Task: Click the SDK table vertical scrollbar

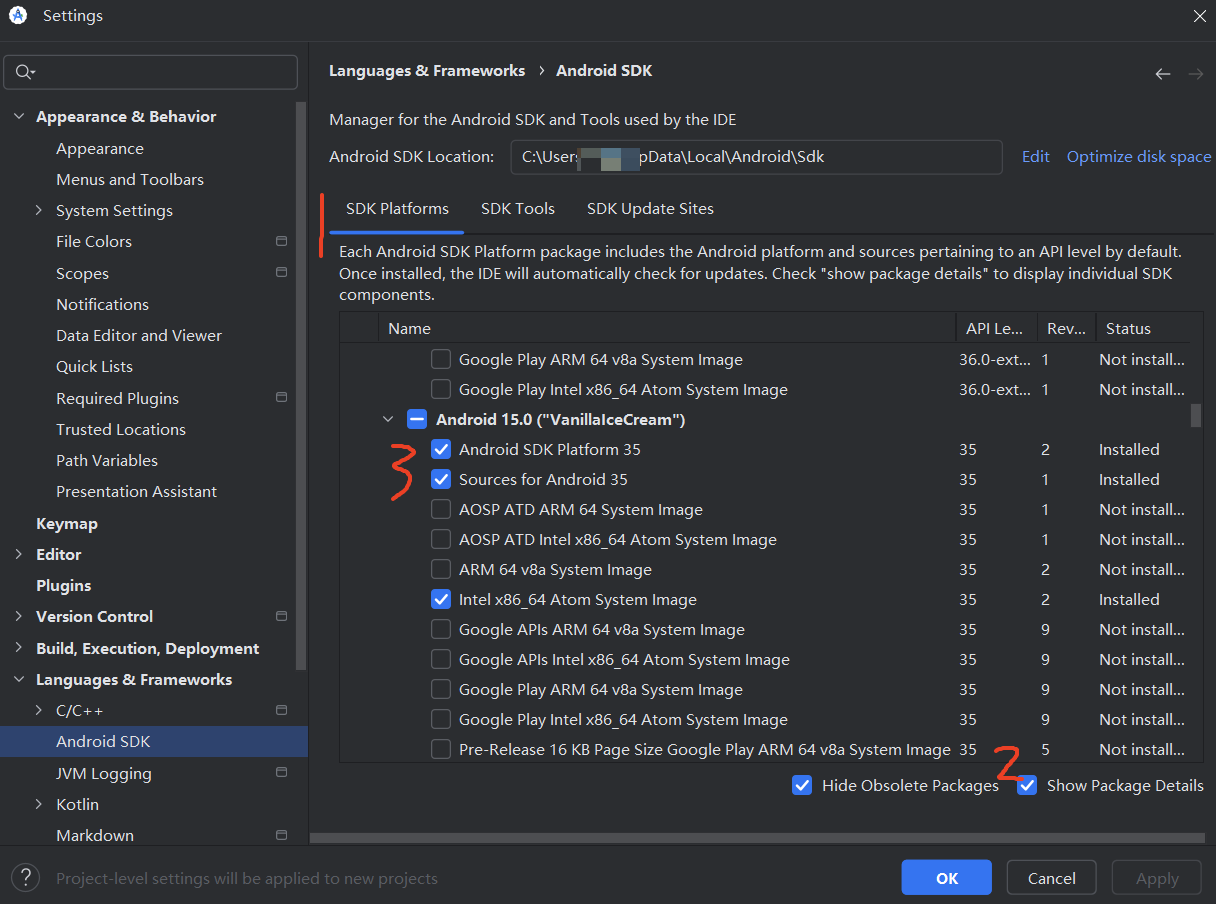Action: point(1196,415)
